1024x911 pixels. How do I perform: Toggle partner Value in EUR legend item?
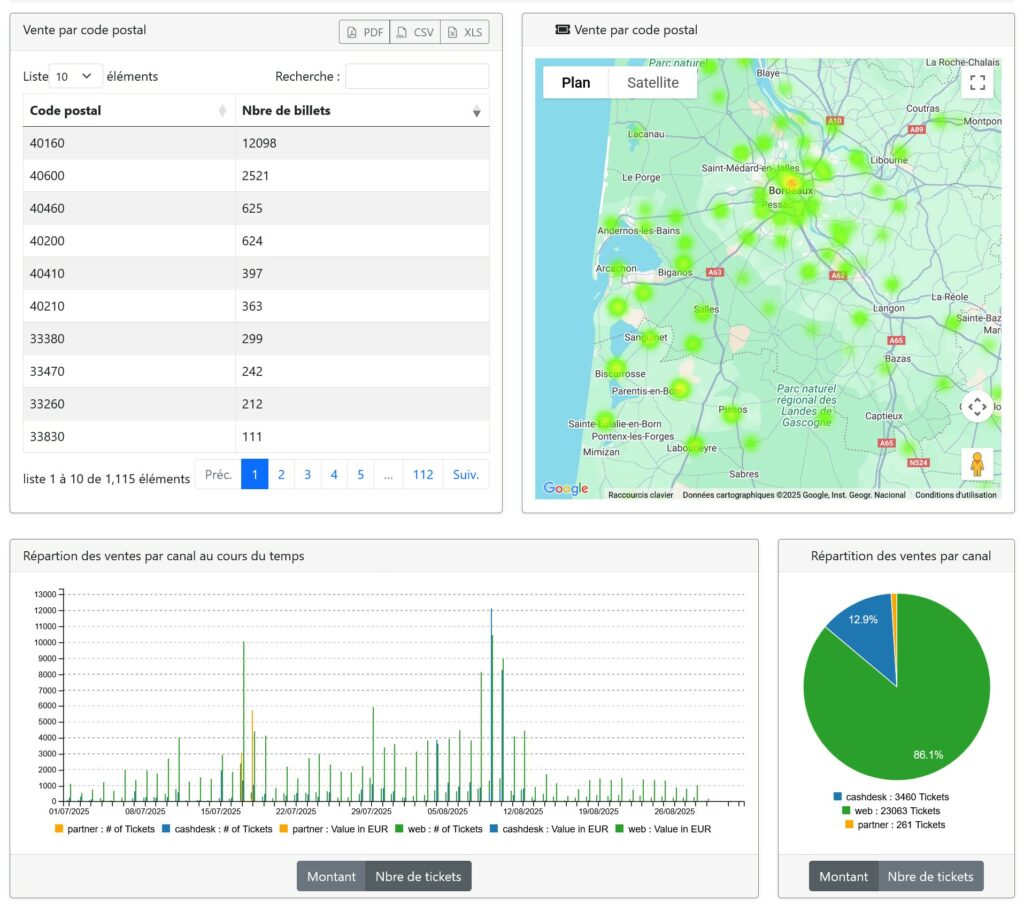[x=334, y=829]
